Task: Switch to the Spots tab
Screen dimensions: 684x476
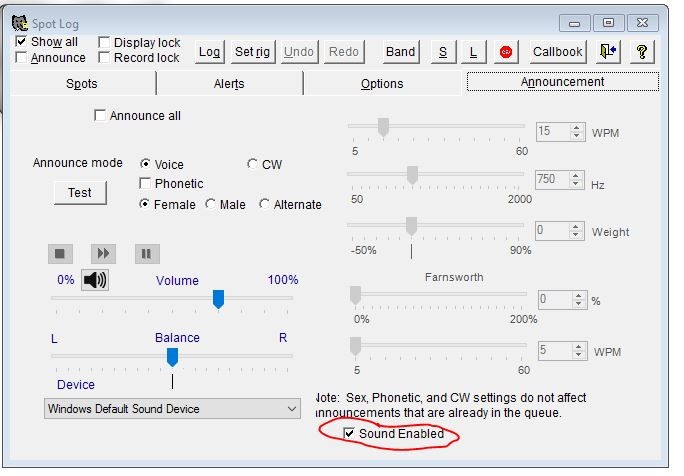Action: (x=82, y=83)
